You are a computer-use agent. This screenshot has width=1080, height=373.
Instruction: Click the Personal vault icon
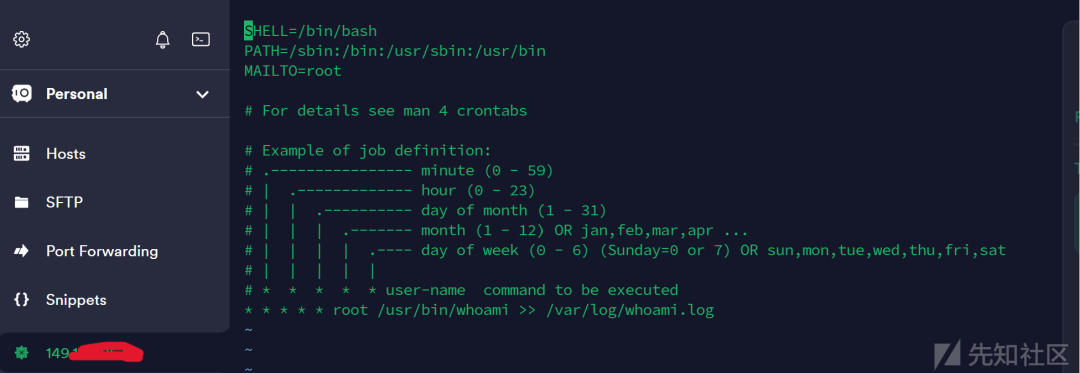pos(21,94)
